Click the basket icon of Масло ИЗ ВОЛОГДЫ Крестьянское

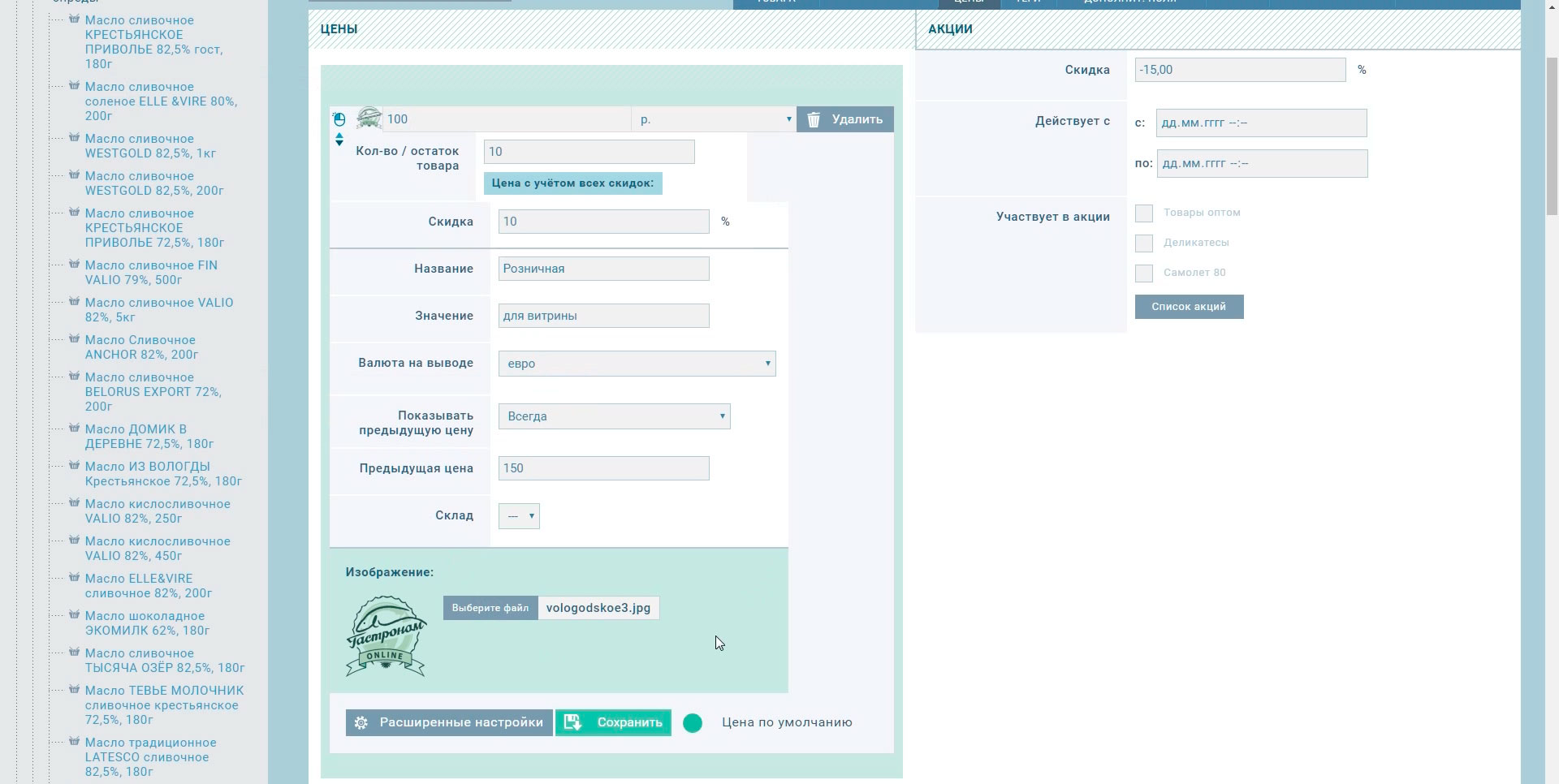click(x=74, y=466)
